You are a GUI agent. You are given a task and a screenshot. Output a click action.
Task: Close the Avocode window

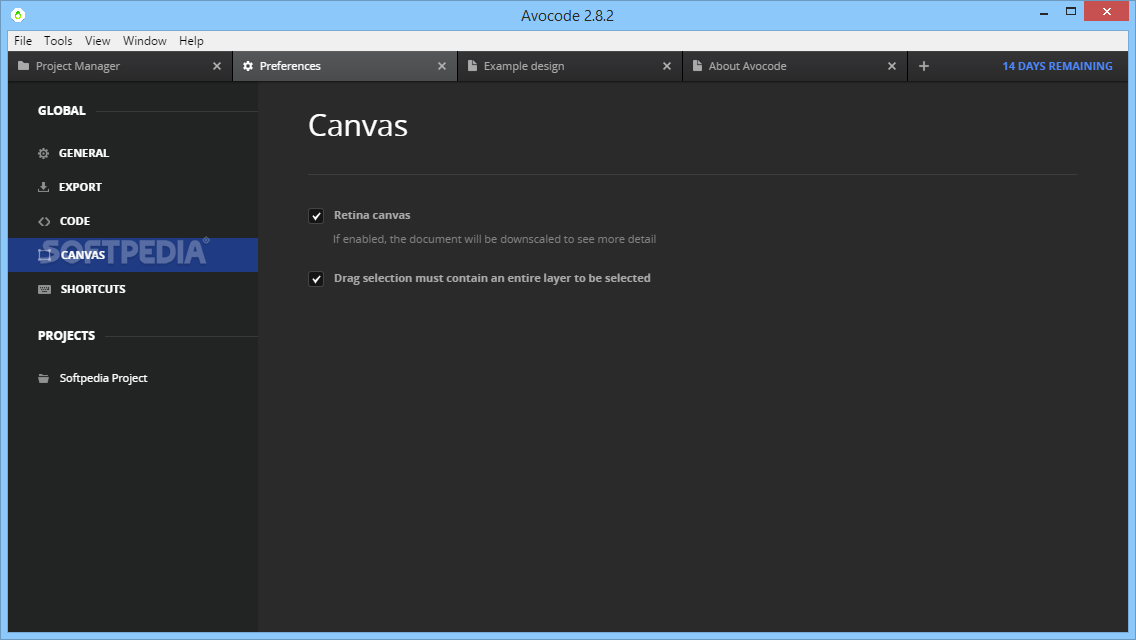pos(1106,12)
